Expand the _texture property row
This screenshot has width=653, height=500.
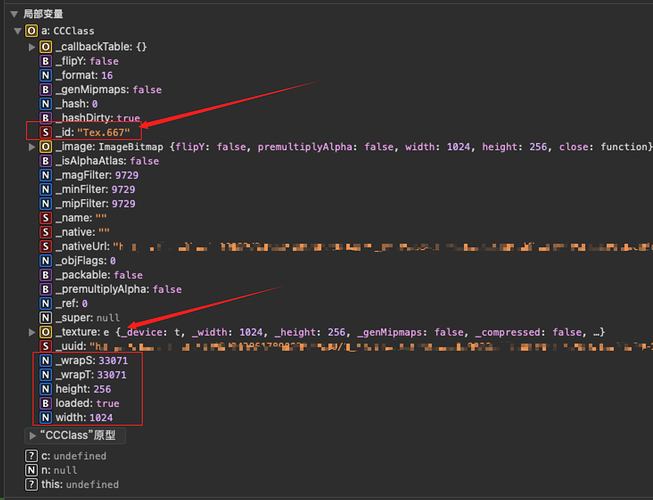(31, 332)
